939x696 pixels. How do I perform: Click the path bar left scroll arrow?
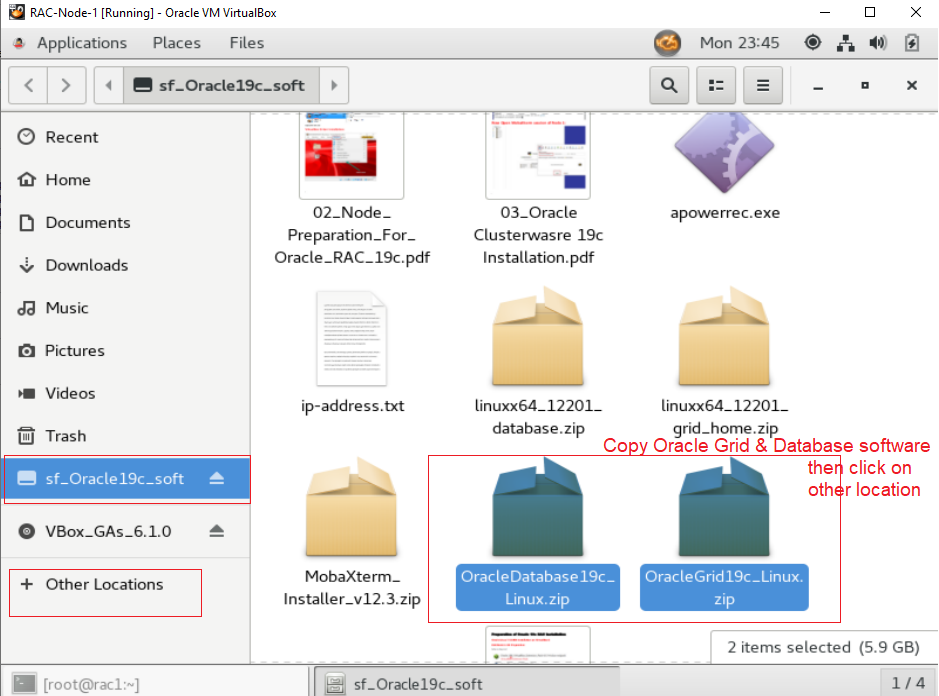click(x=109, y=85)
